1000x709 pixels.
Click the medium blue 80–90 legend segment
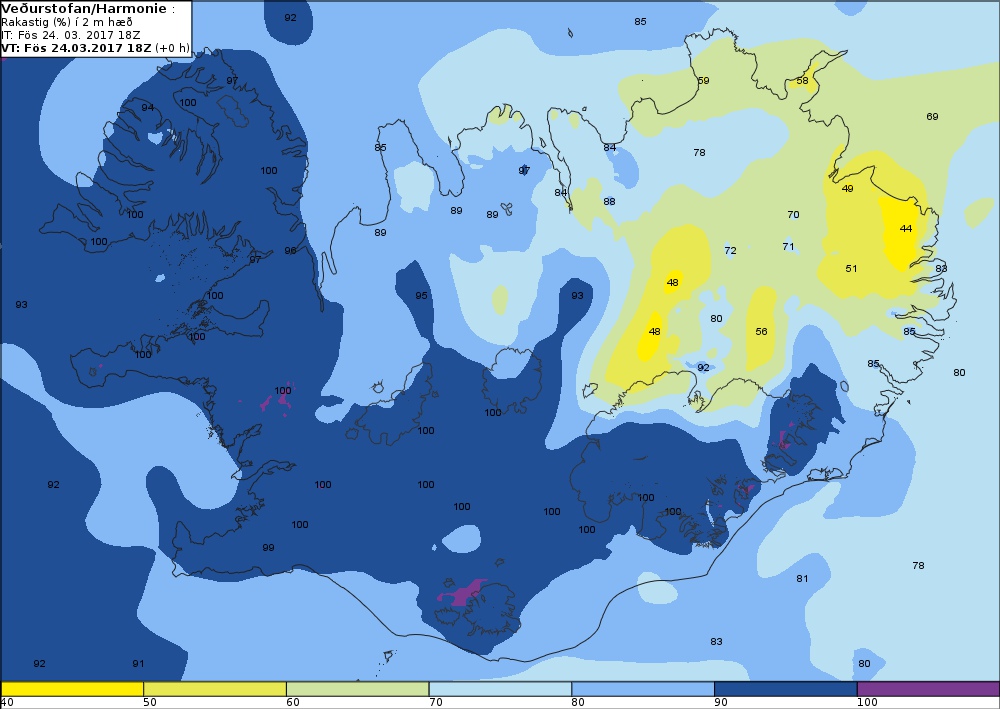(x=643, y=689)
